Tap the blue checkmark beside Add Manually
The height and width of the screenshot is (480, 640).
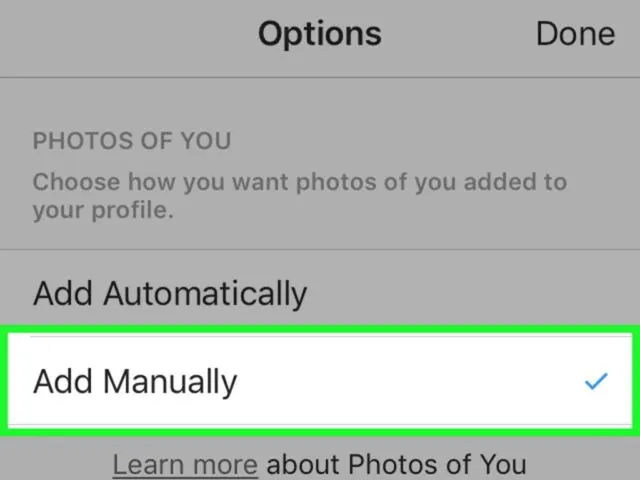596,382
